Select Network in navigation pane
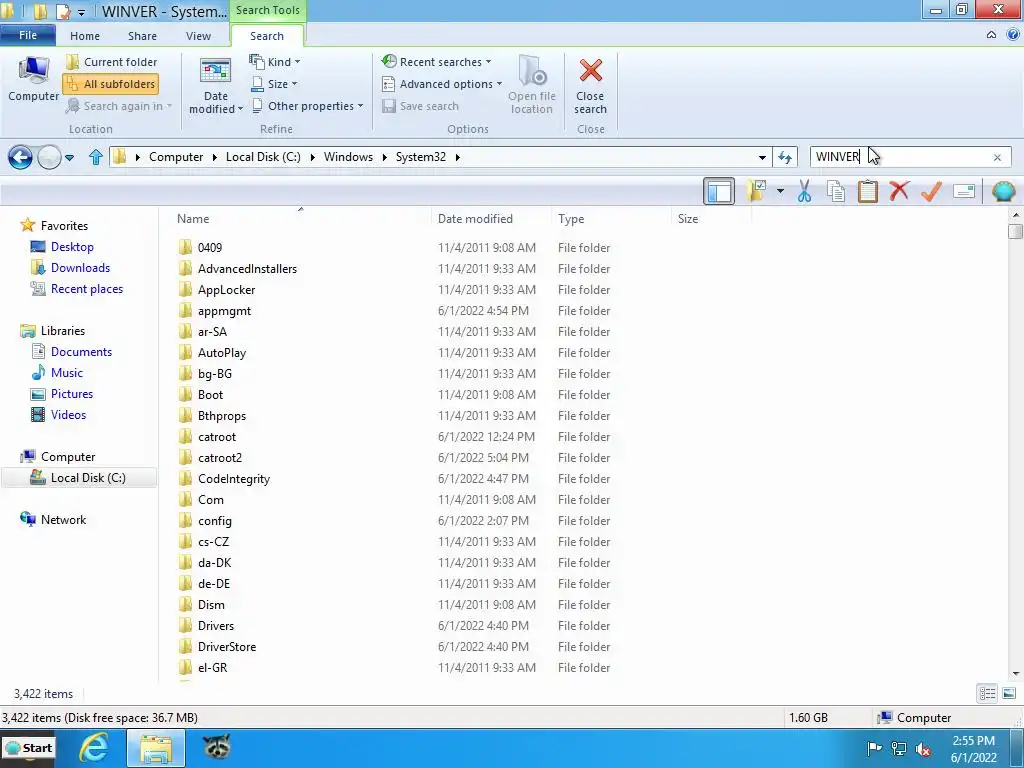The width and height of the screenshot is (1024, 768). point(63,520)
